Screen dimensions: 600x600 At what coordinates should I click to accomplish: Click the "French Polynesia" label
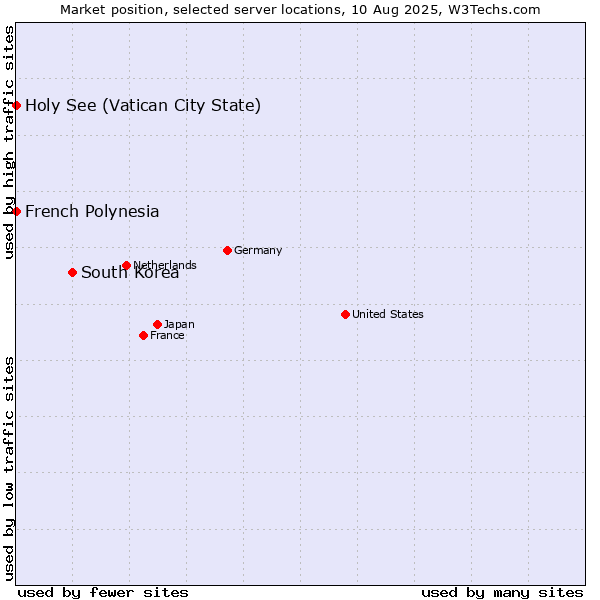[92, 211]
